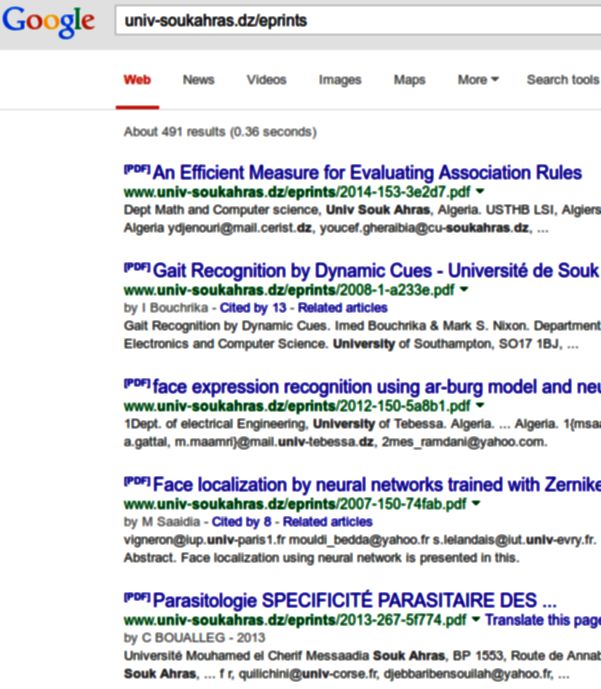The width and height of the screenshot is (601, 689).
Task: Click the Google logo
Action: coord(48,21)
